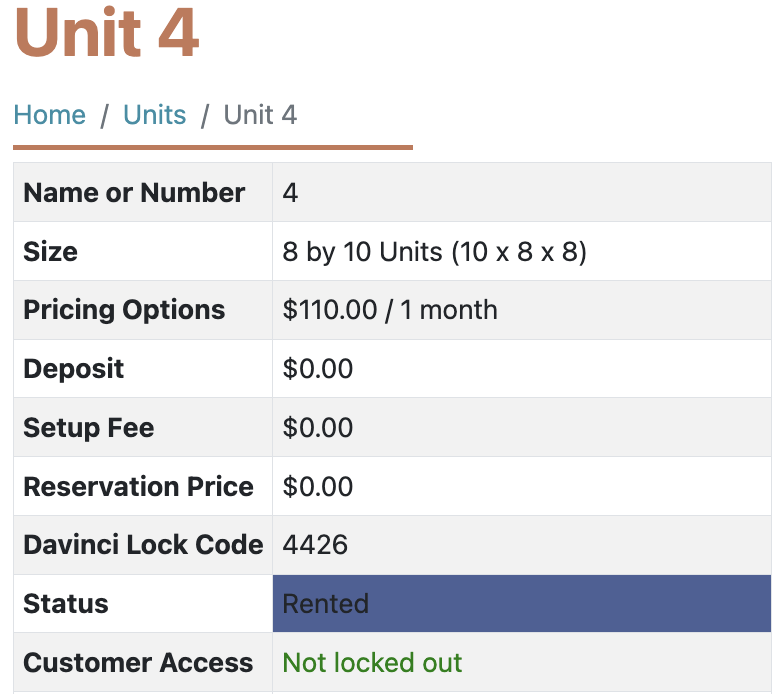Screen dimensions: 780x694
Task: Select the Davinci Lock Code value 4426
Action: click(x=315, y=544)
